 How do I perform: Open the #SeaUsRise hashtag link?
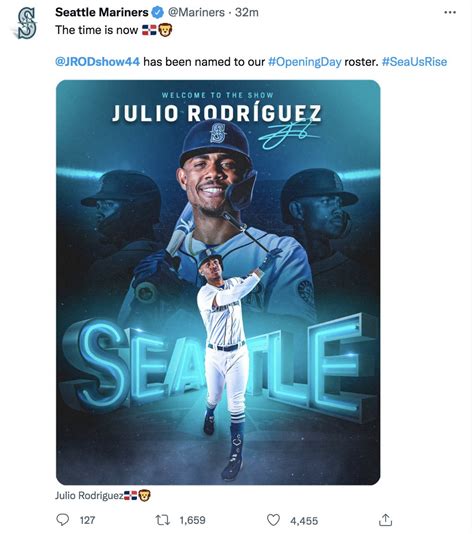point(414,62)
